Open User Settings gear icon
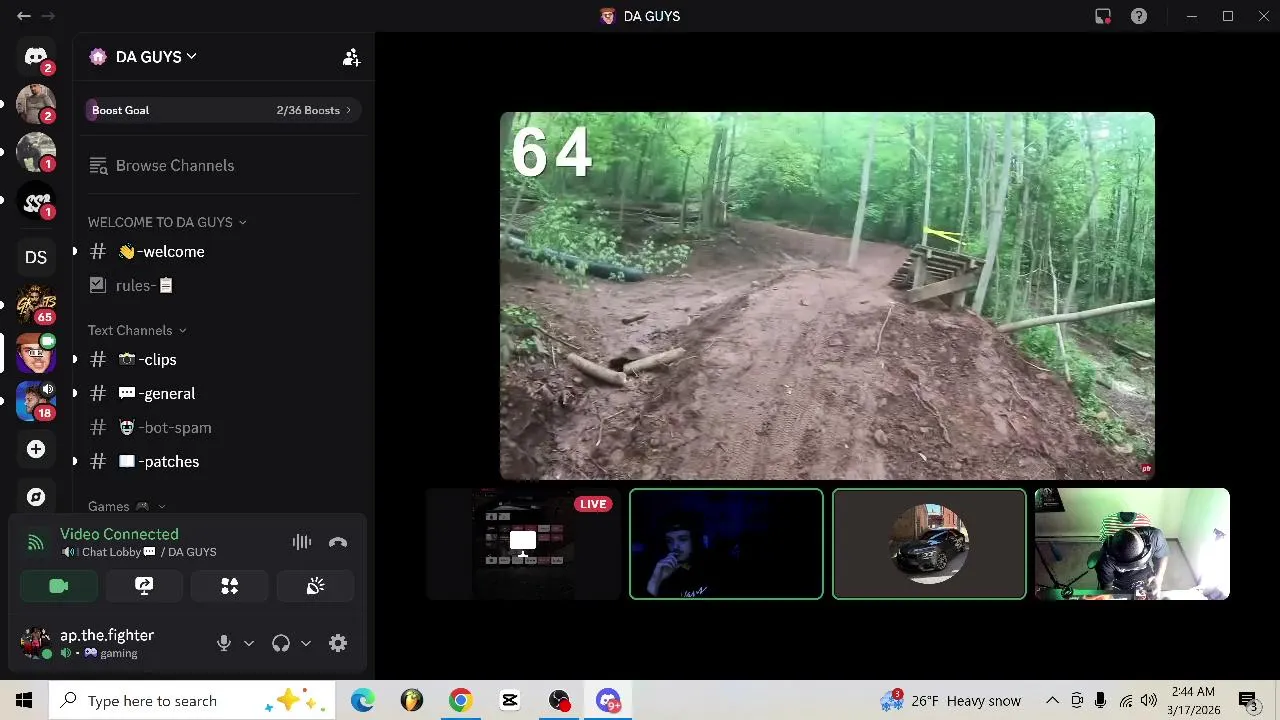This screenshot has width=1280, height=720. point(338,643)
